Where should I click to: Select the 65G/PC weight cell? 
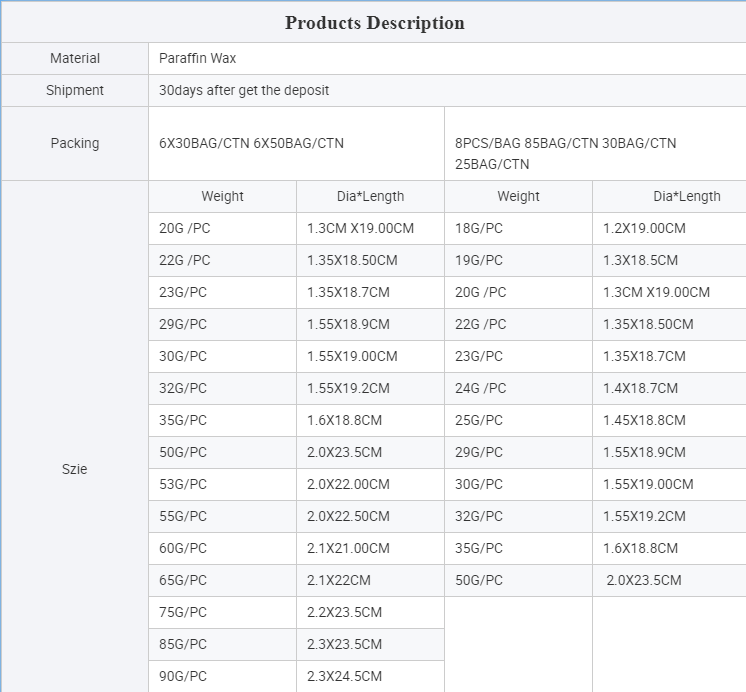click(x=222, y=580)
